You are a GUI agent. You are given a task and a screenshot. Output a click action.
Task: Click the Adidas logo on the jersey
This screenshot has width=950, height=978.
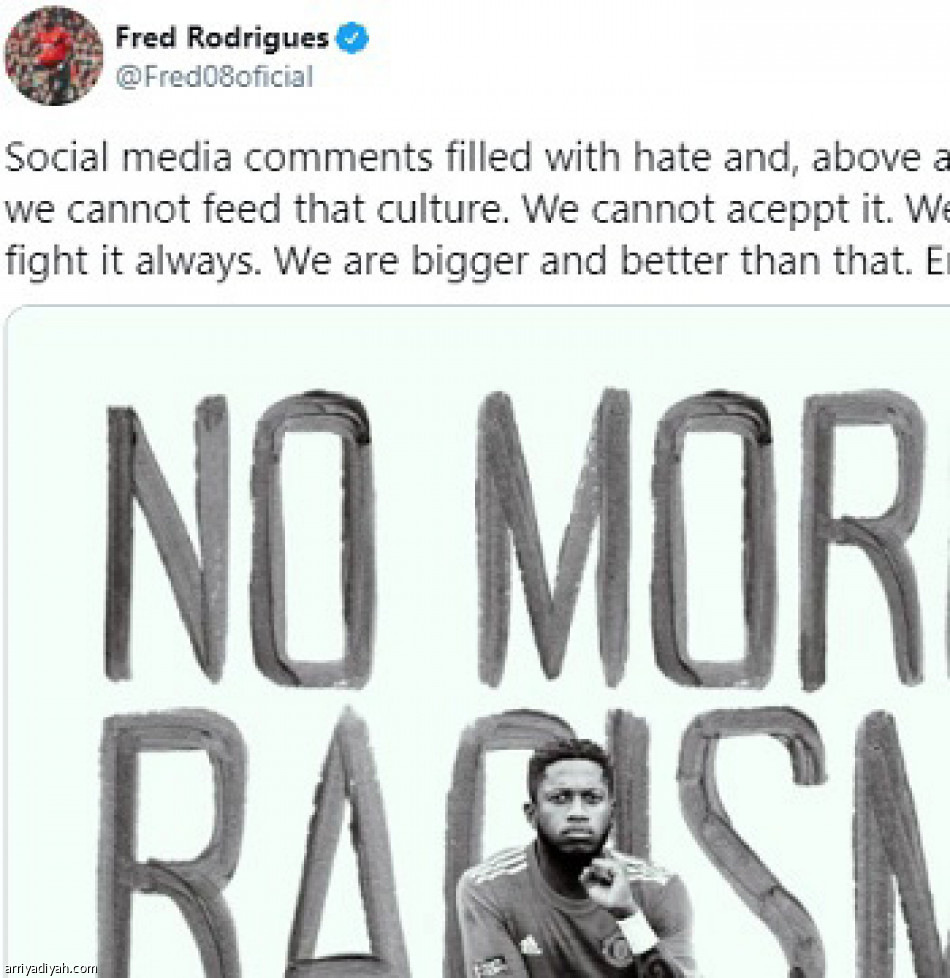click(x=531, y=946)
